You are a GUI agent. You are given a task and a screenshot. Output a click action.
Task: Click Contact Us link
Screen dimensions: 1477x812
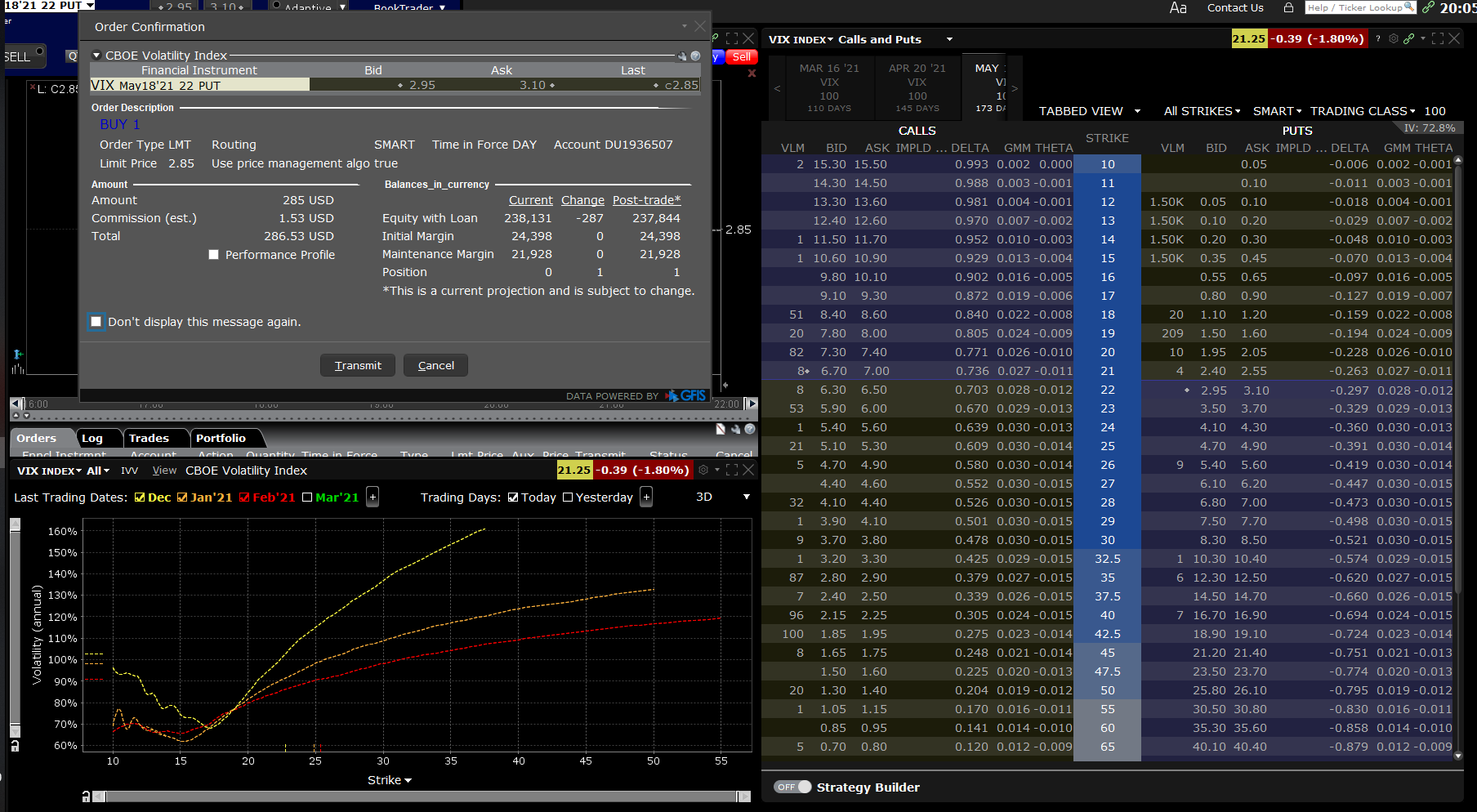(x=1235, y=7)
